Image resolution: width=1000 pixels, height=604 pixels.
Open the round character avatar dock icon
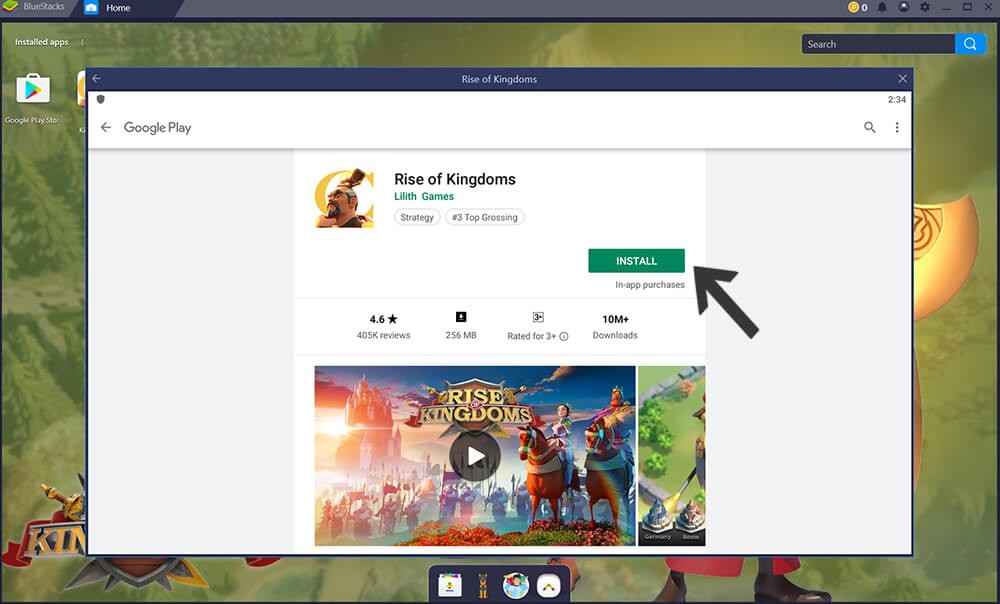(515, 585)
